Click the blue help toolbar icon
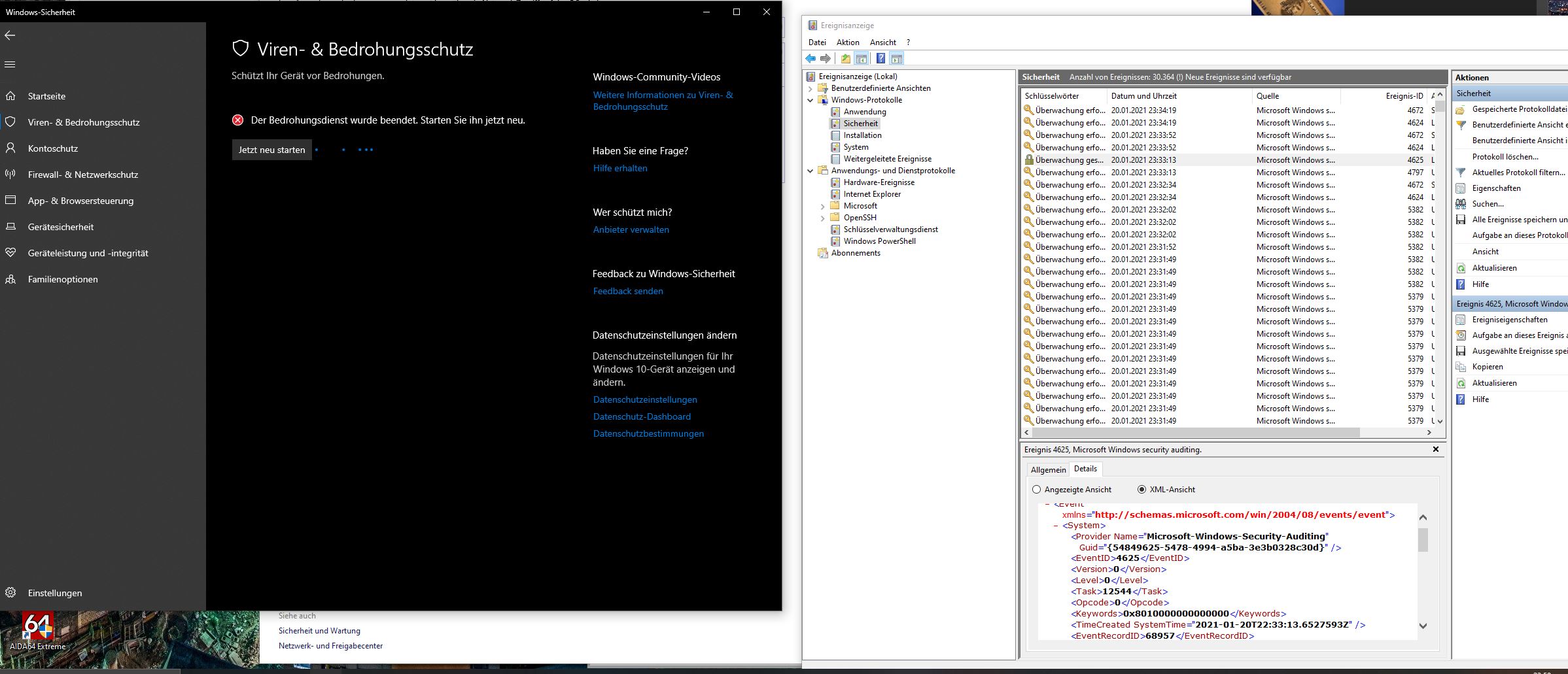The height and width of the screenshot is (674, 1568). 881,59
